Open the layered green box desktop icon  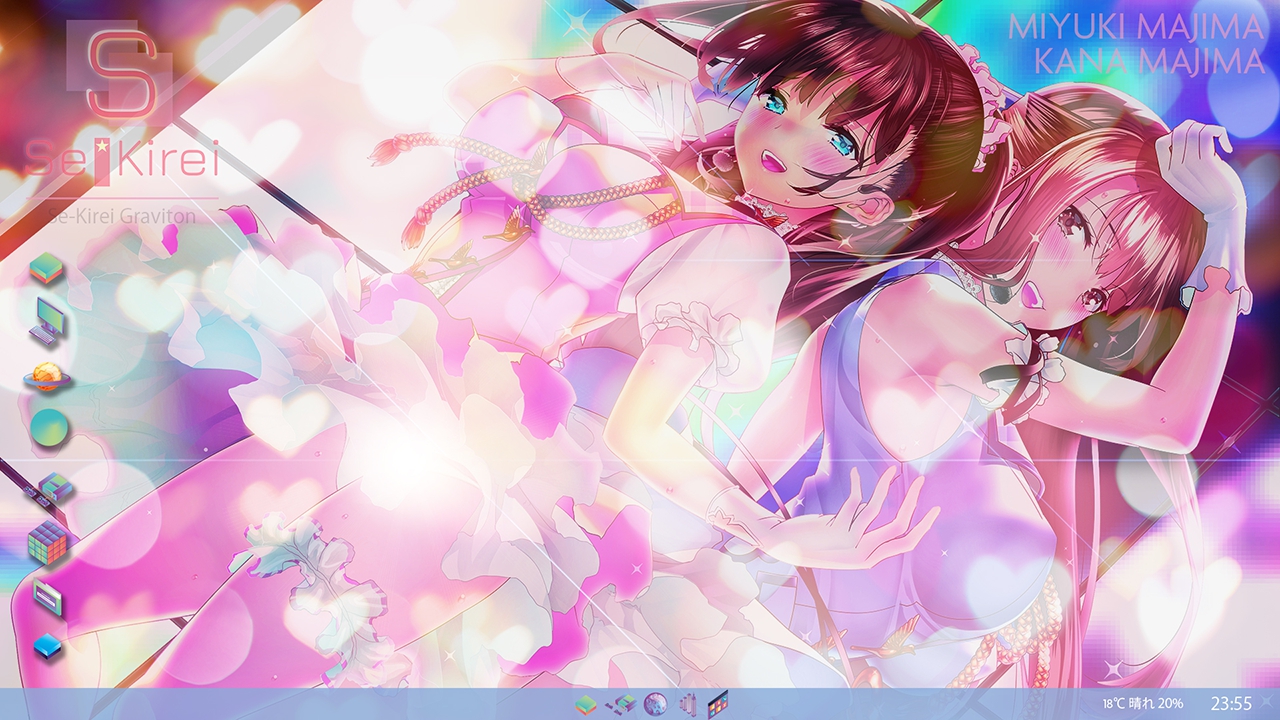[47, 268]
